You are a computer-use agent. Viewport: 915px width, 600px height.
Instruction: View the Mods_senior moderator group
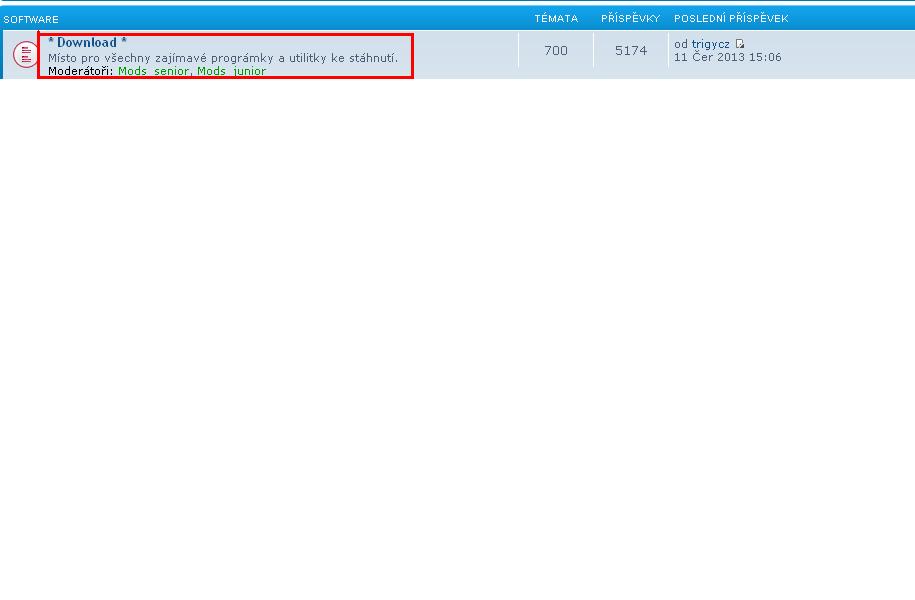tap(153, 71)
